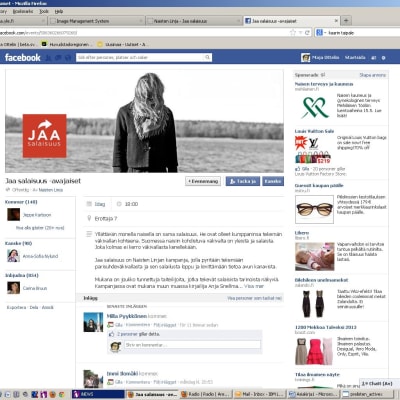400x400 pixels.
Task: Click the Tackar ja button
Action: tap(243, 181)
